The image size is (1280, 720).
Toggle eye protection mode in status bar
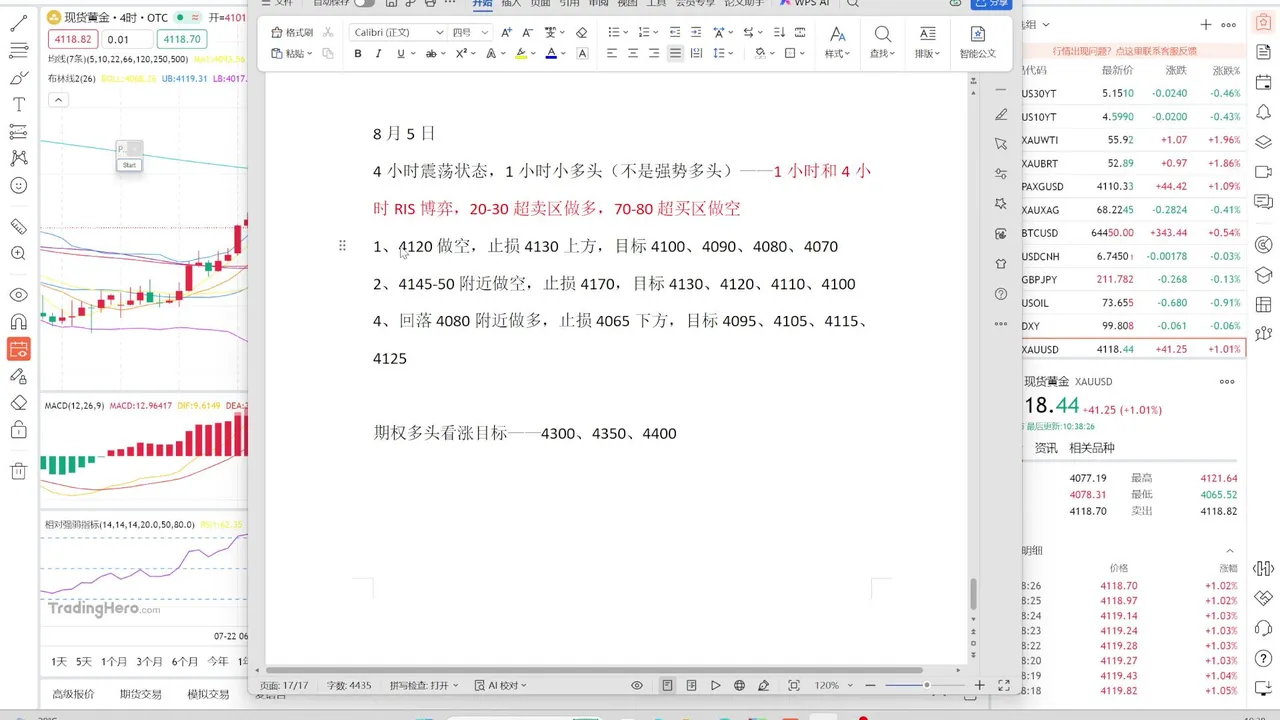tap(637, 686)
